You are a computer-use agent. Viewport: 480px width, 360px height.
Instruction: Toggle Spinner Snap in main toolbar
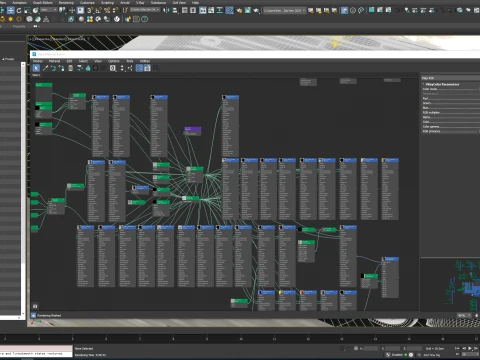(x=115, y=10)
